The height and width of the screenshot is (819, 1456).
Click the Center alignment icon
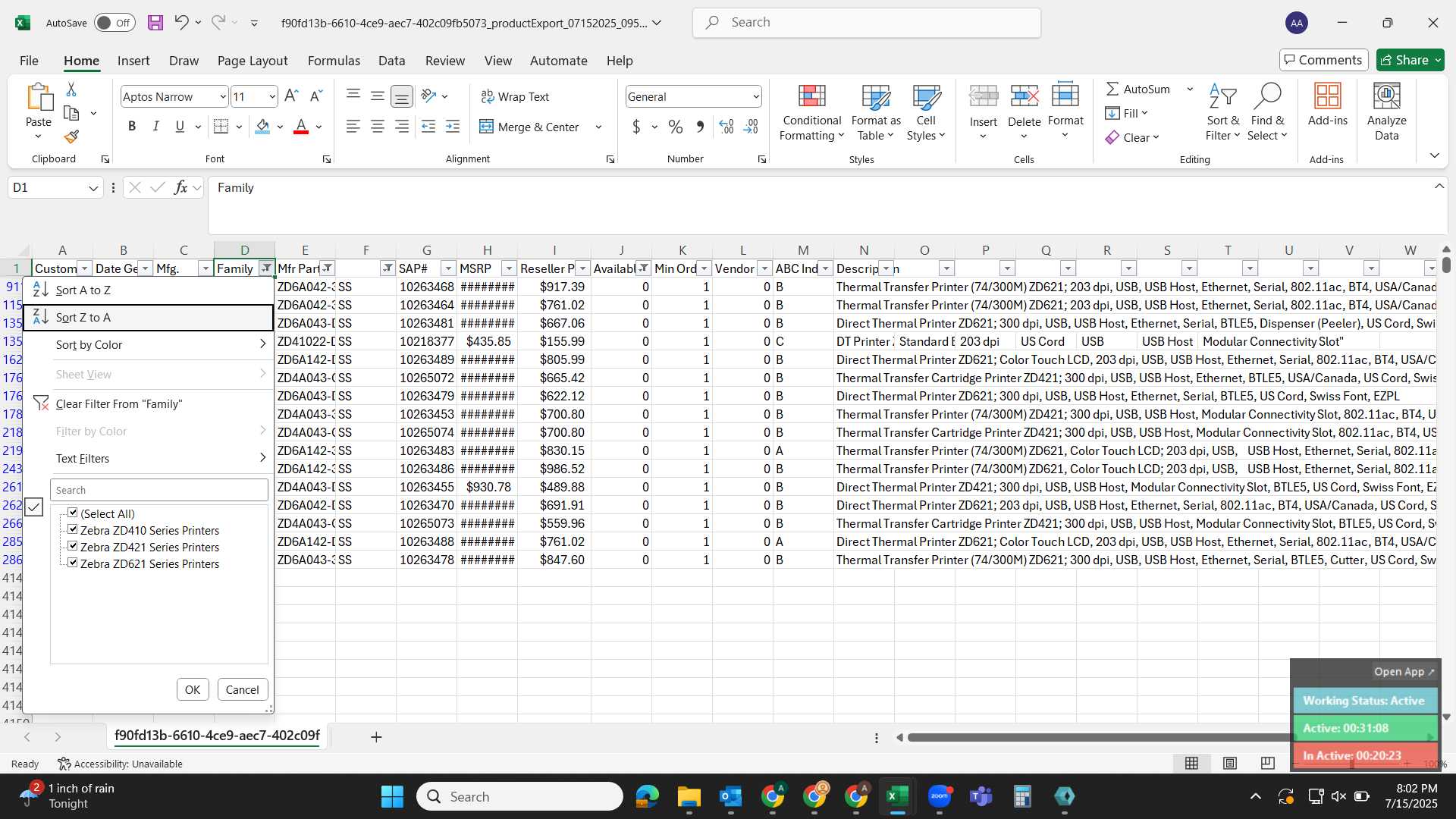click(x=378, y=127)
